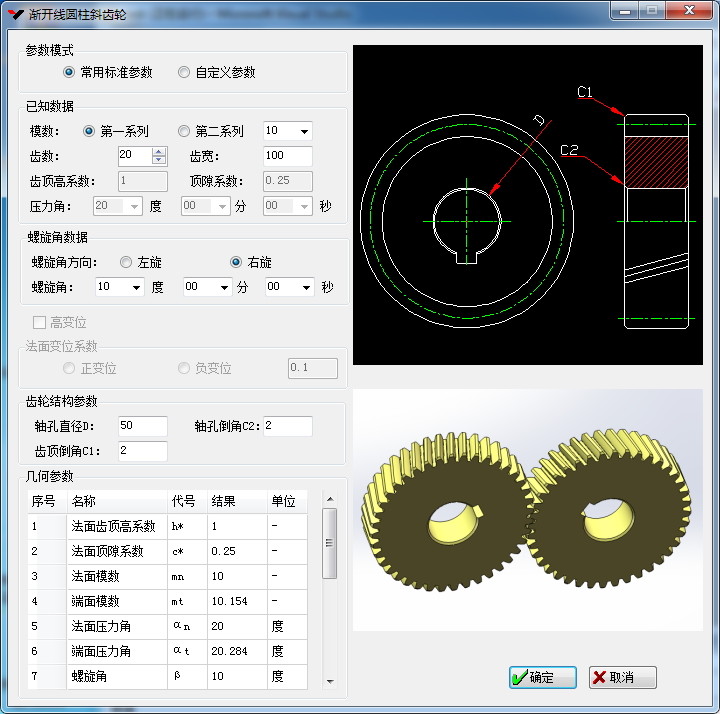Image resolution: width=720 pixels, height=714 pixels.
Task: Click the 齿顶倒角C1 input field
Action: tap(143, 451)
